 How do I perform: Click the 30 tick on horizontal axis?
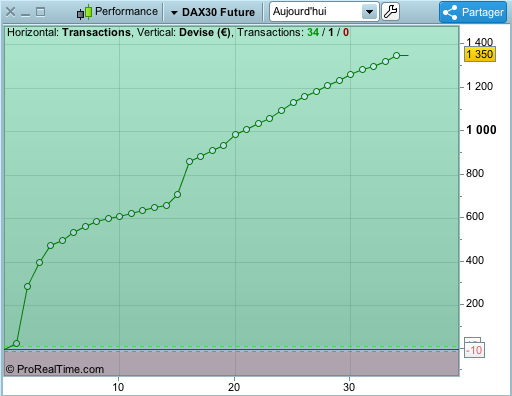click(x=349, y=387)
